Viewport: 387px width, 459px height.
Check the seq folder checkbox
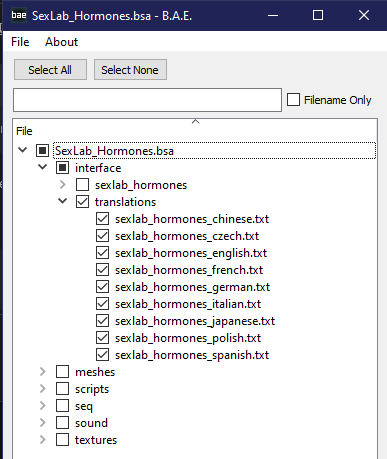(x=62, y=406)
